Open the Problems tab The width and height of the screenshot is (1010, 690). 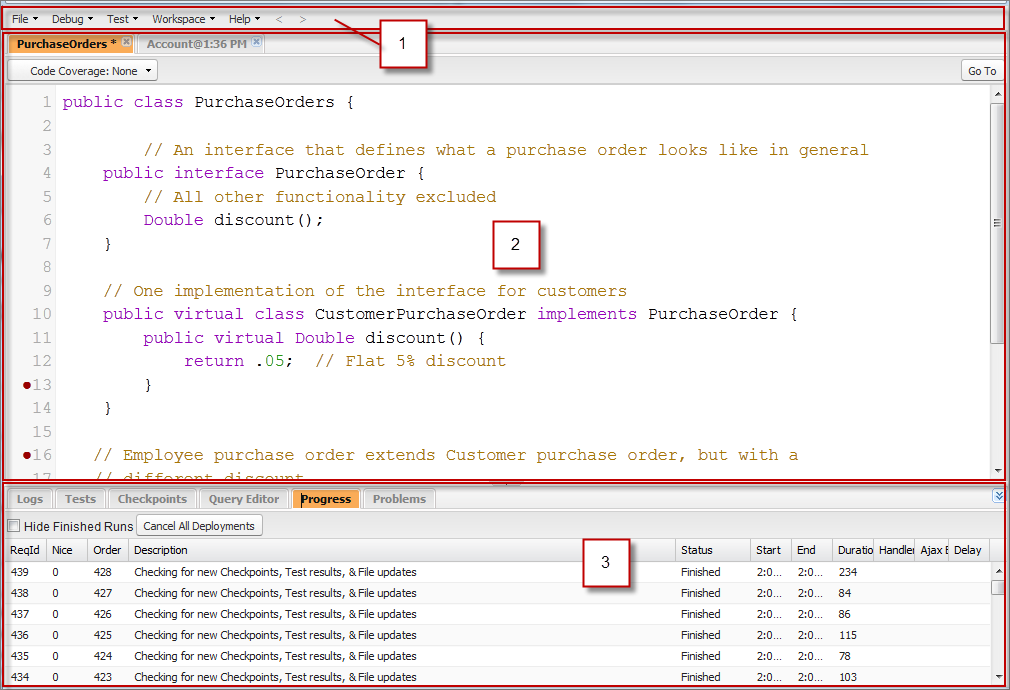point(399,499)
